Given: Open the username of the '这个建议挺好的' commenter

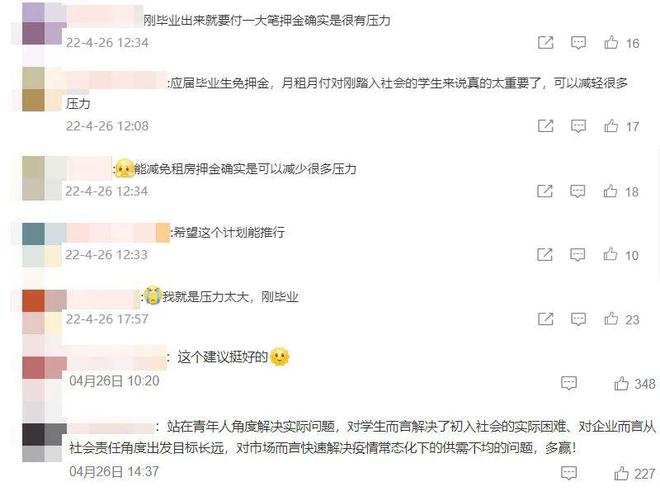Looking at the screenshot, I should point(117,358).
